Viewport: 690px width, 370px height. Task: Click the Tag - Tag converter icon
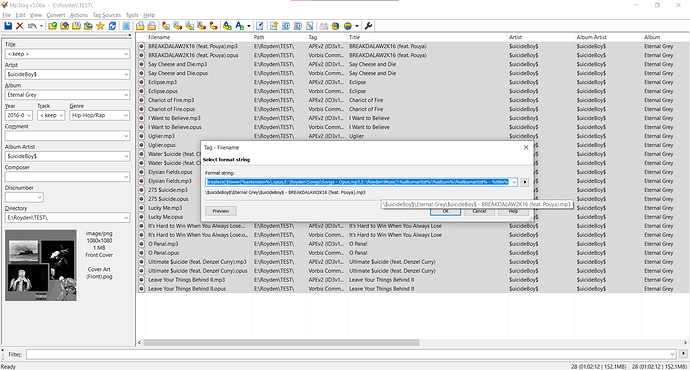tap(213, 26)
